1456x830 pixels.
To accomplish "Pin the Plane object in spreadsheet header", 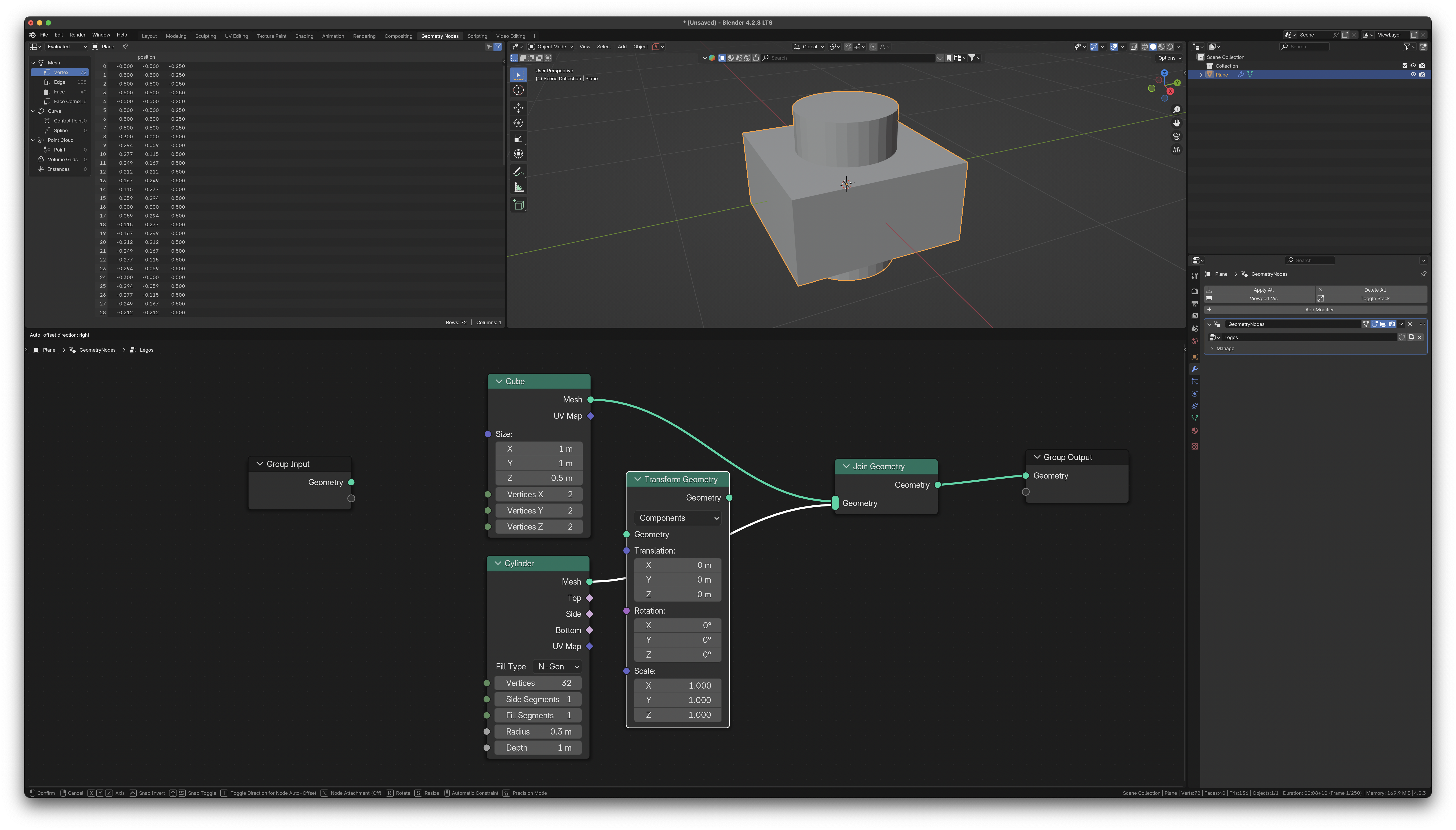I will click(125, 47).
